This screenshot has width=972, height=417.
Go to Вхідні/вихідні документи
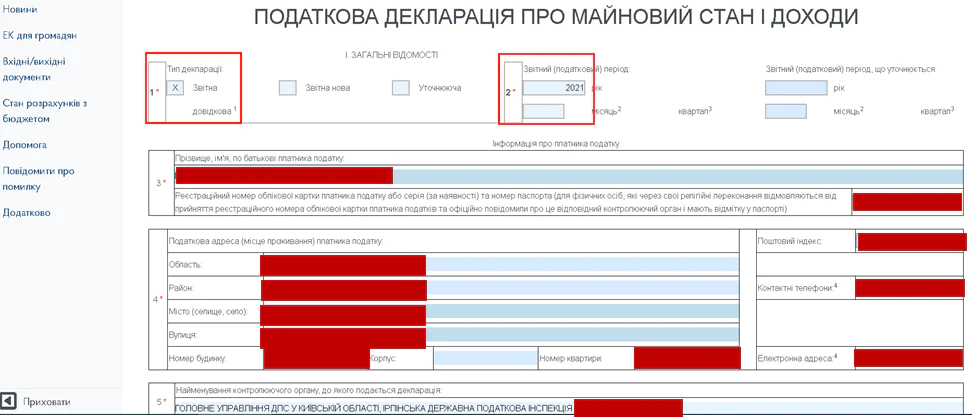pyautogui.click(x=34, y=69)
